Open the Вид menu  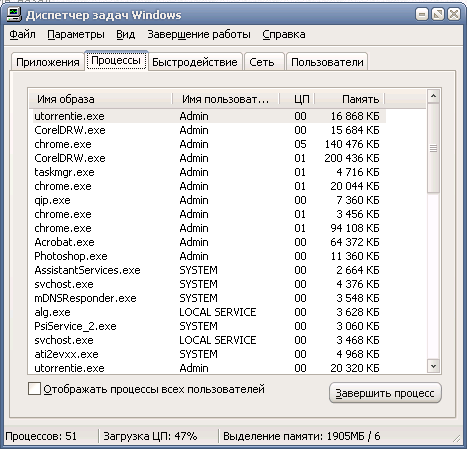click(125, 34)
